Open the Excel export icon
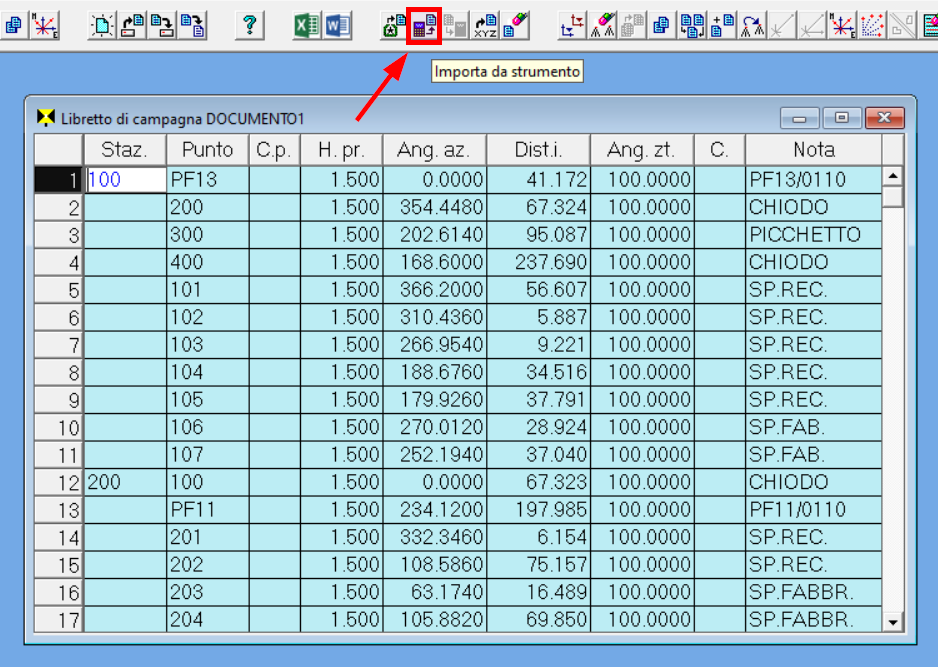The image size is (938, 667). click(x=307, y=26)
